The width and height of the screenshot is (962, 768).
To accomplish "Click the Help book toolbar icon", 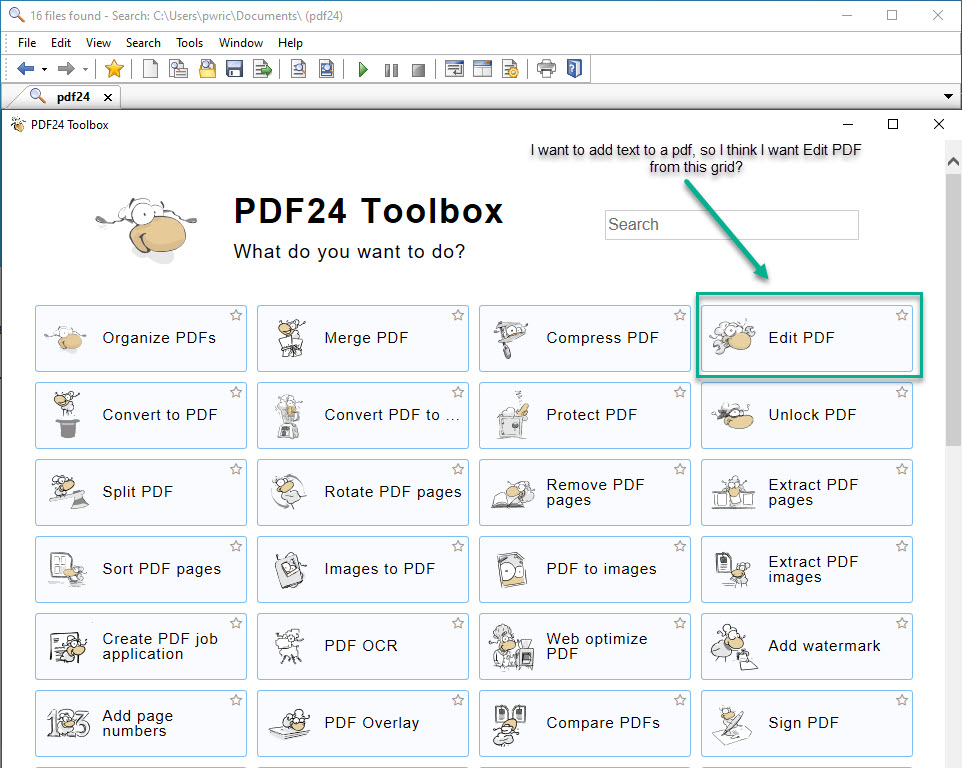I will (x=574, y=69).
